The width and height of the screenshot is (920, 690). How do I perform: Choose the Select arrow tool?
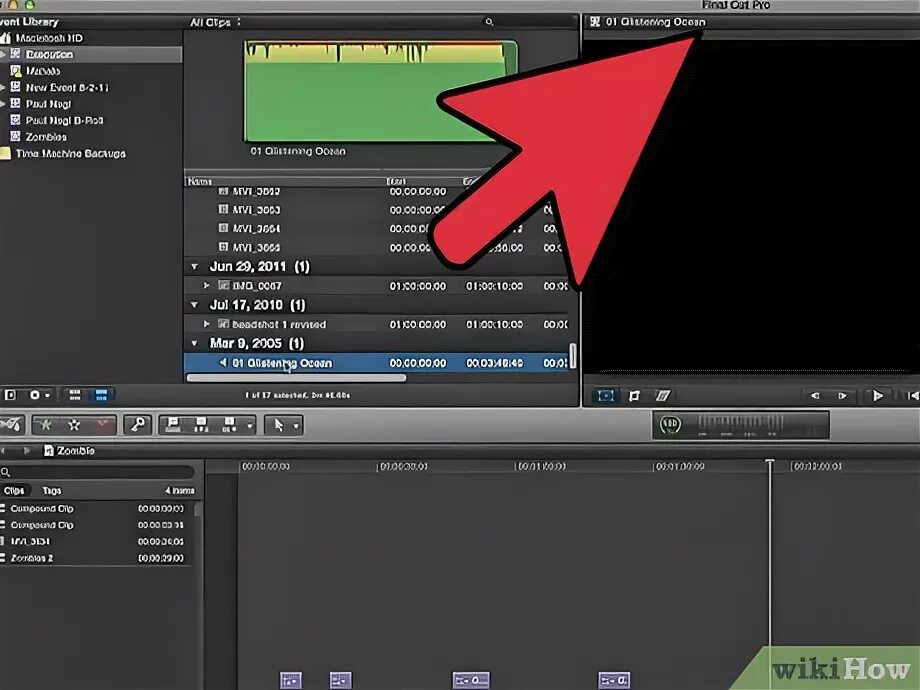[x=279, y=425]
